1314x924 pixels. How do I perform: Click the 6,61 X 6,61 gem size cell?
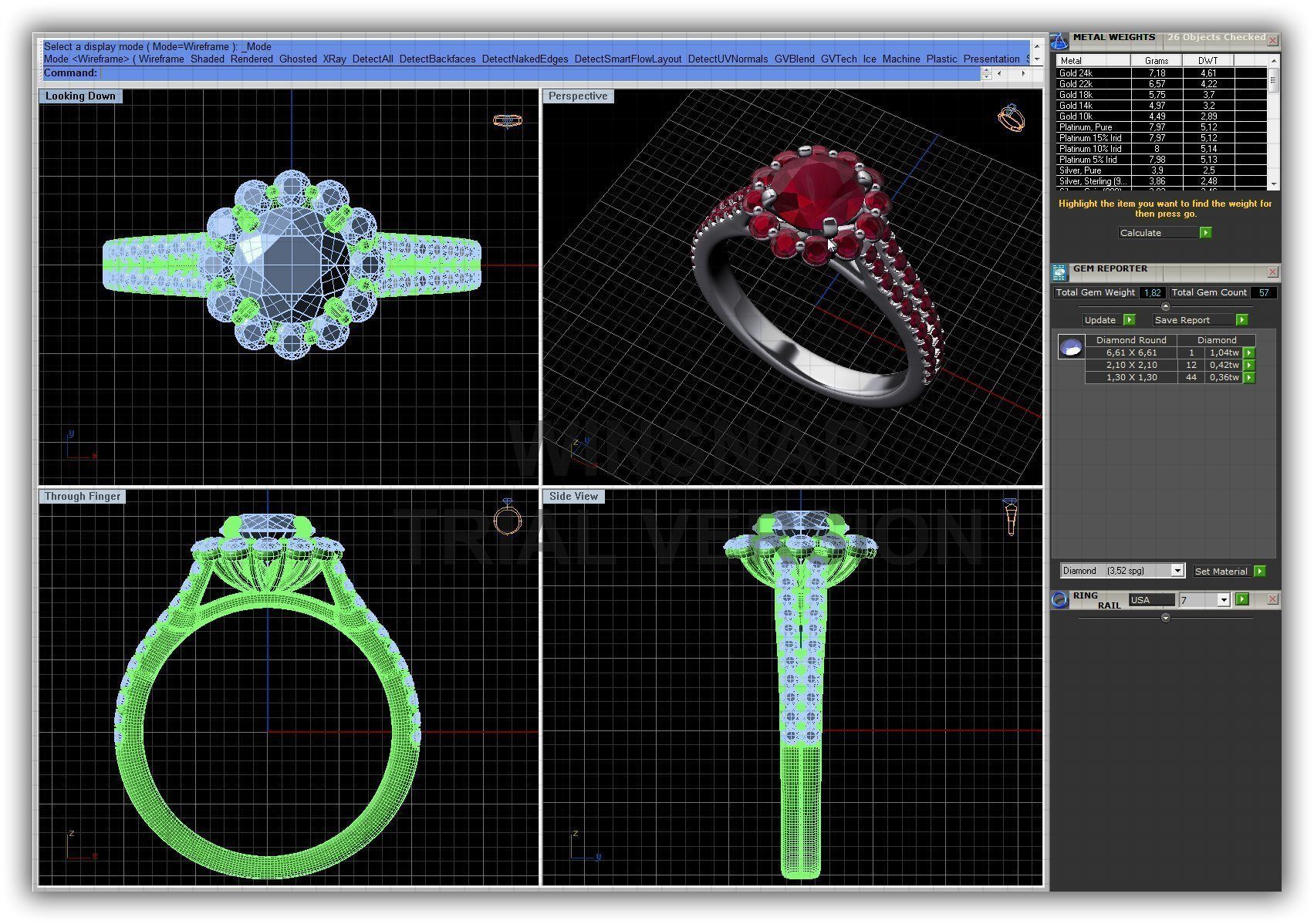1131,352
